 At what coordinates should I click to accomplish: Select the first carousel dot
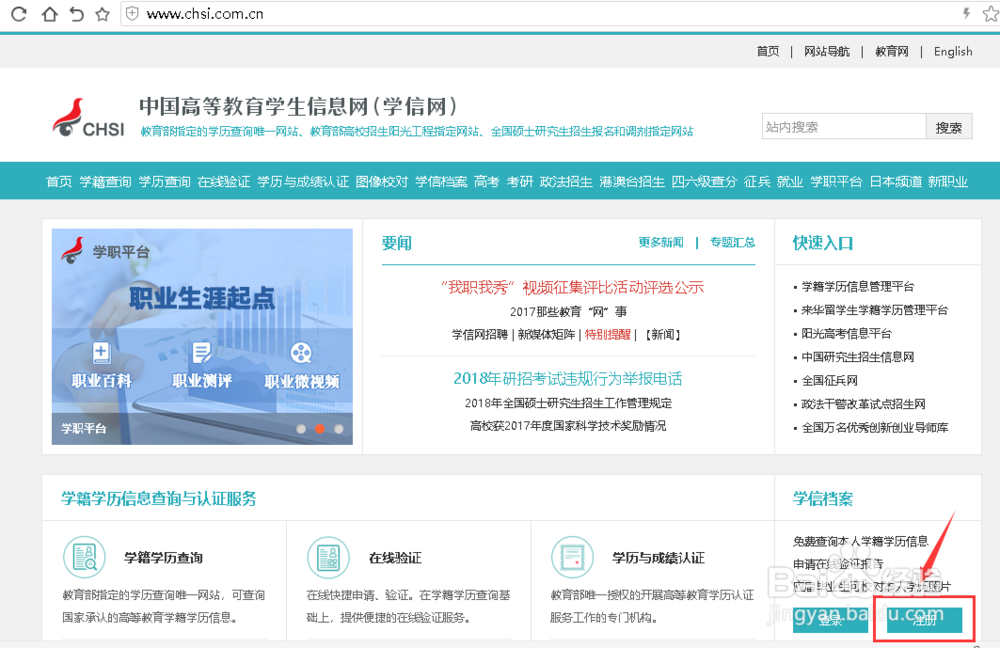(301, 429)
